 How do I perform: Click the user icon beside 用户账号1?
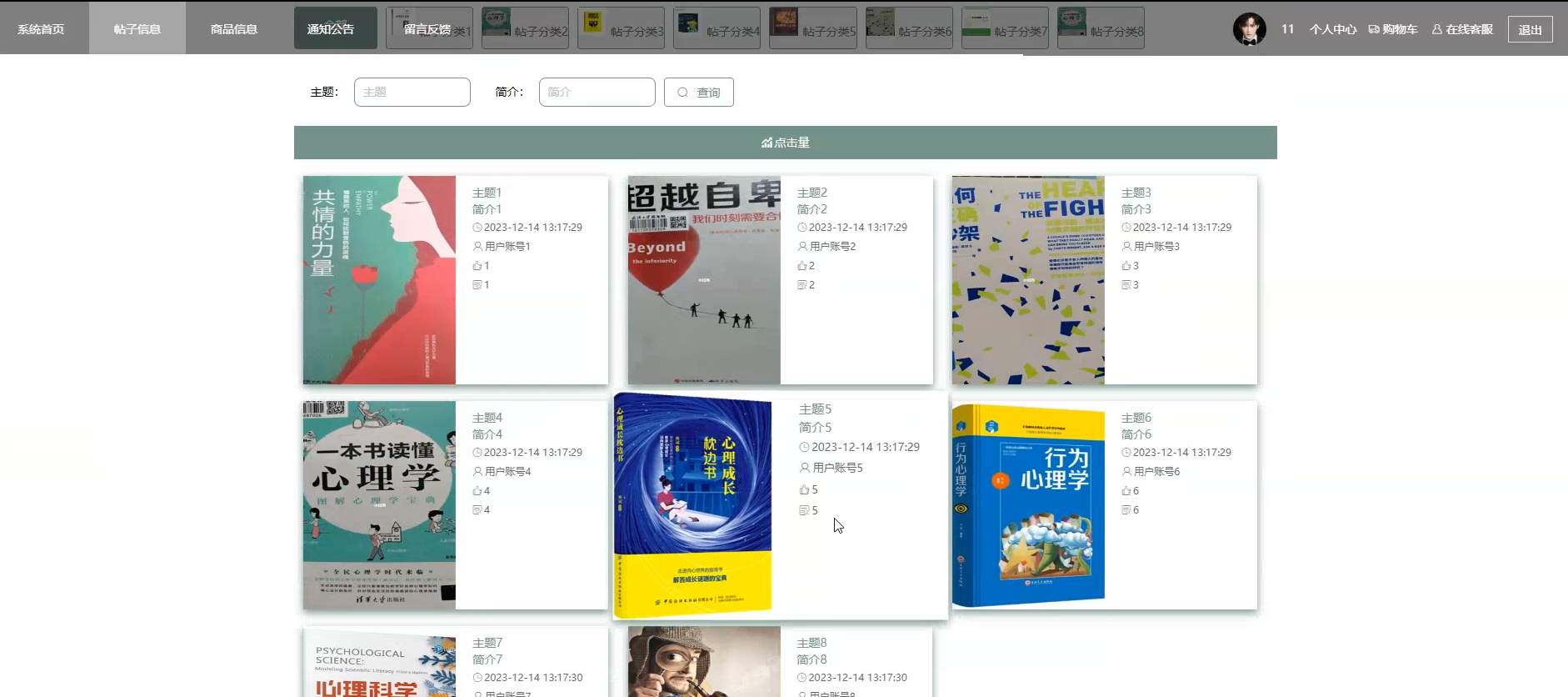tap(477, 247)
